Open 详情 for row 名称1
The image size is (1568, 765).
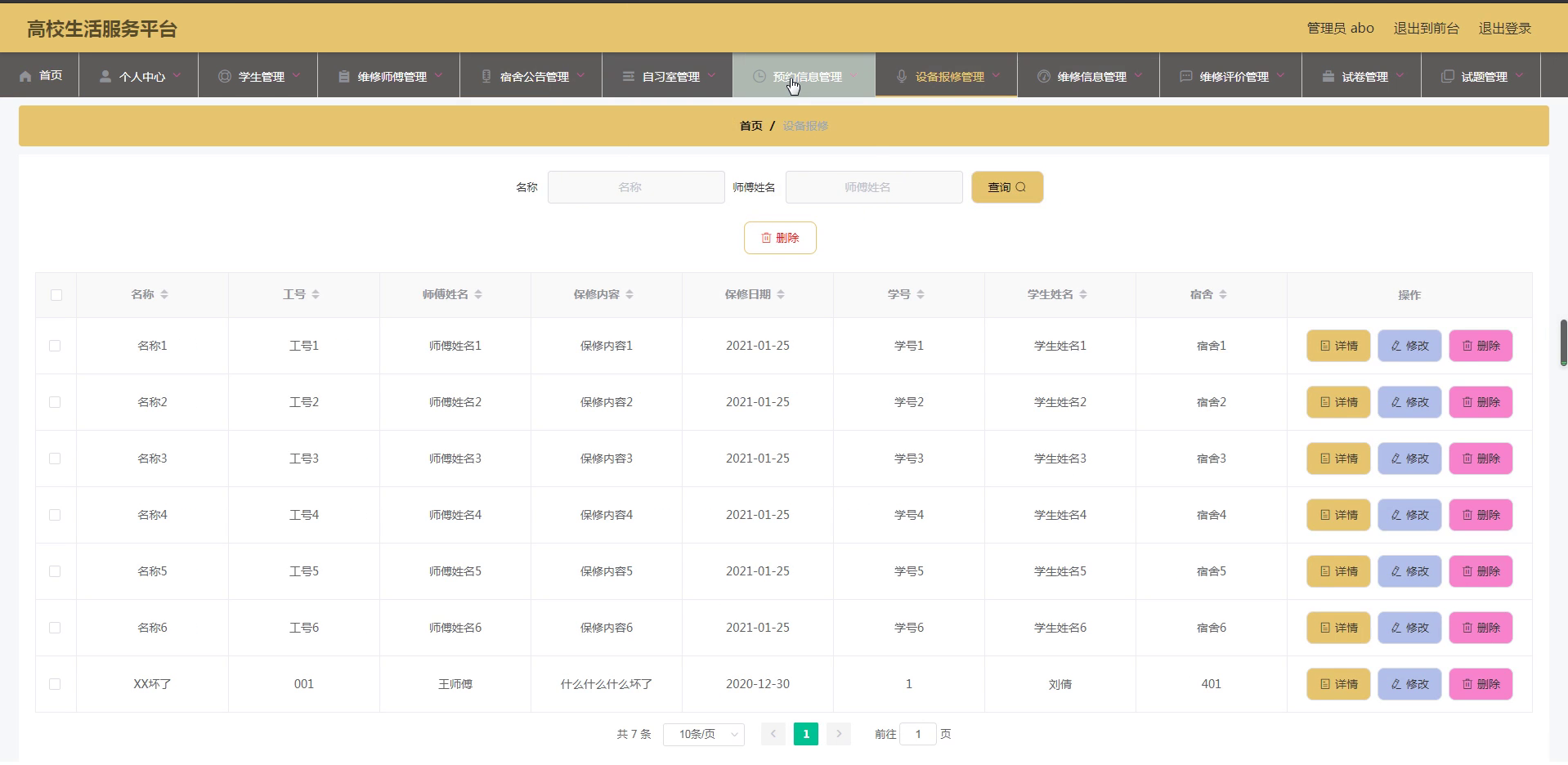[1338, 346]
